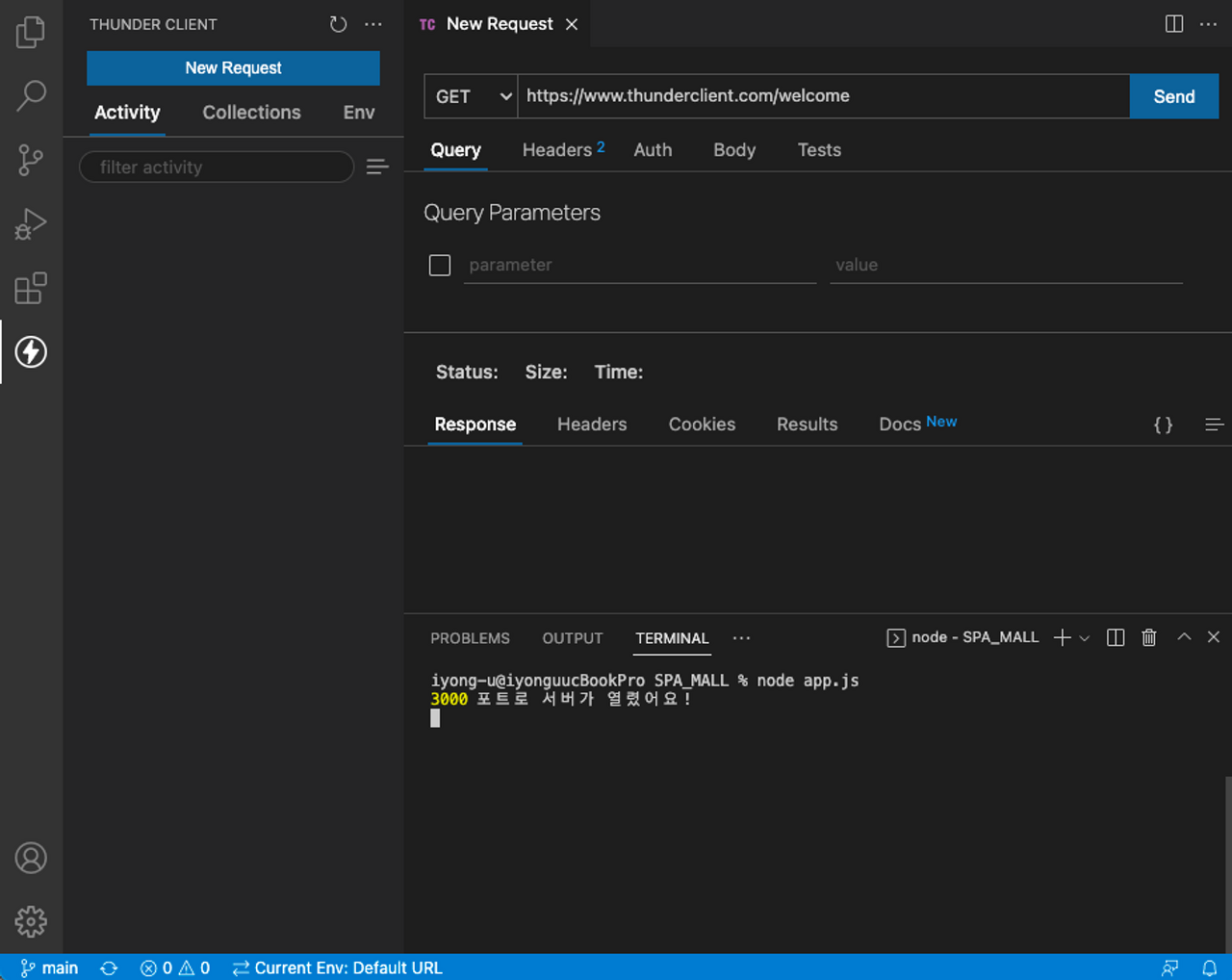Select the TERMINAL panel tab
1232x980 pixels.
[672, 638]
